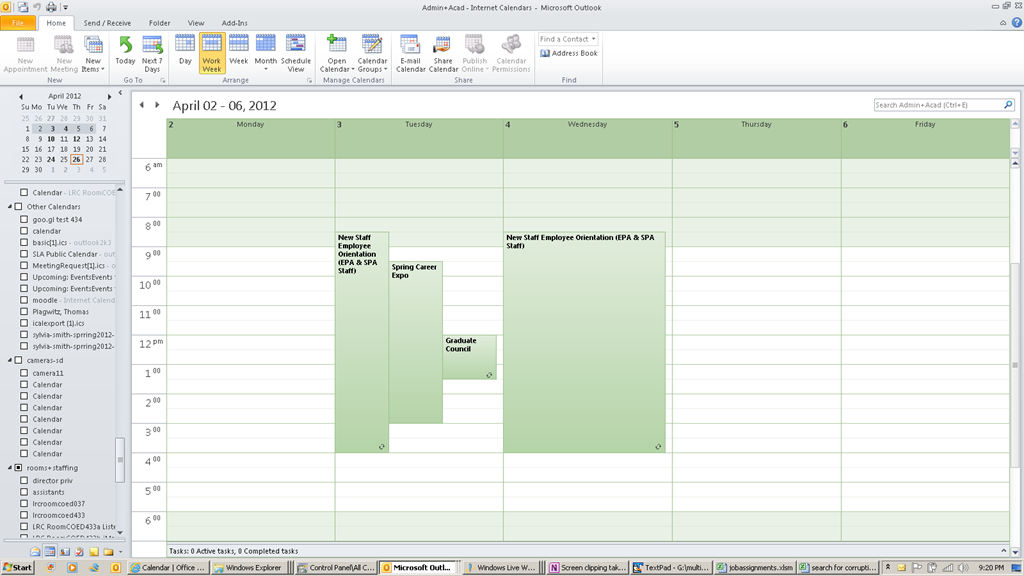
Task: Click the Search Admin+Acad input field
Action: [937, 105]
